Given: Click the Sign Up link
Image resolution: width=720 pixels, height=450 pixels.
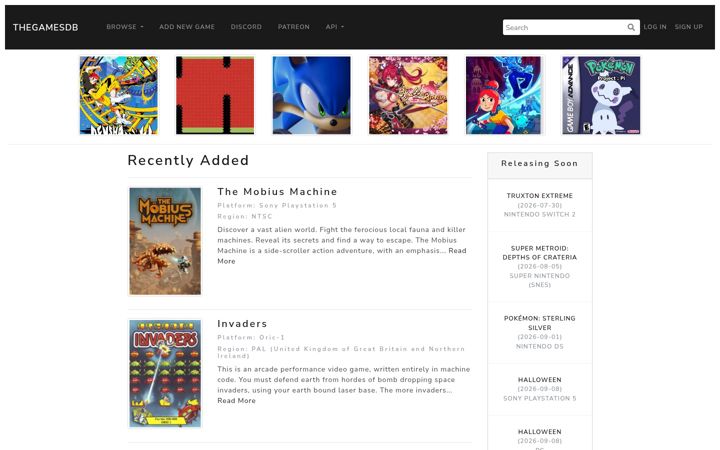Looking at the screenshot, I should (689, 27).
